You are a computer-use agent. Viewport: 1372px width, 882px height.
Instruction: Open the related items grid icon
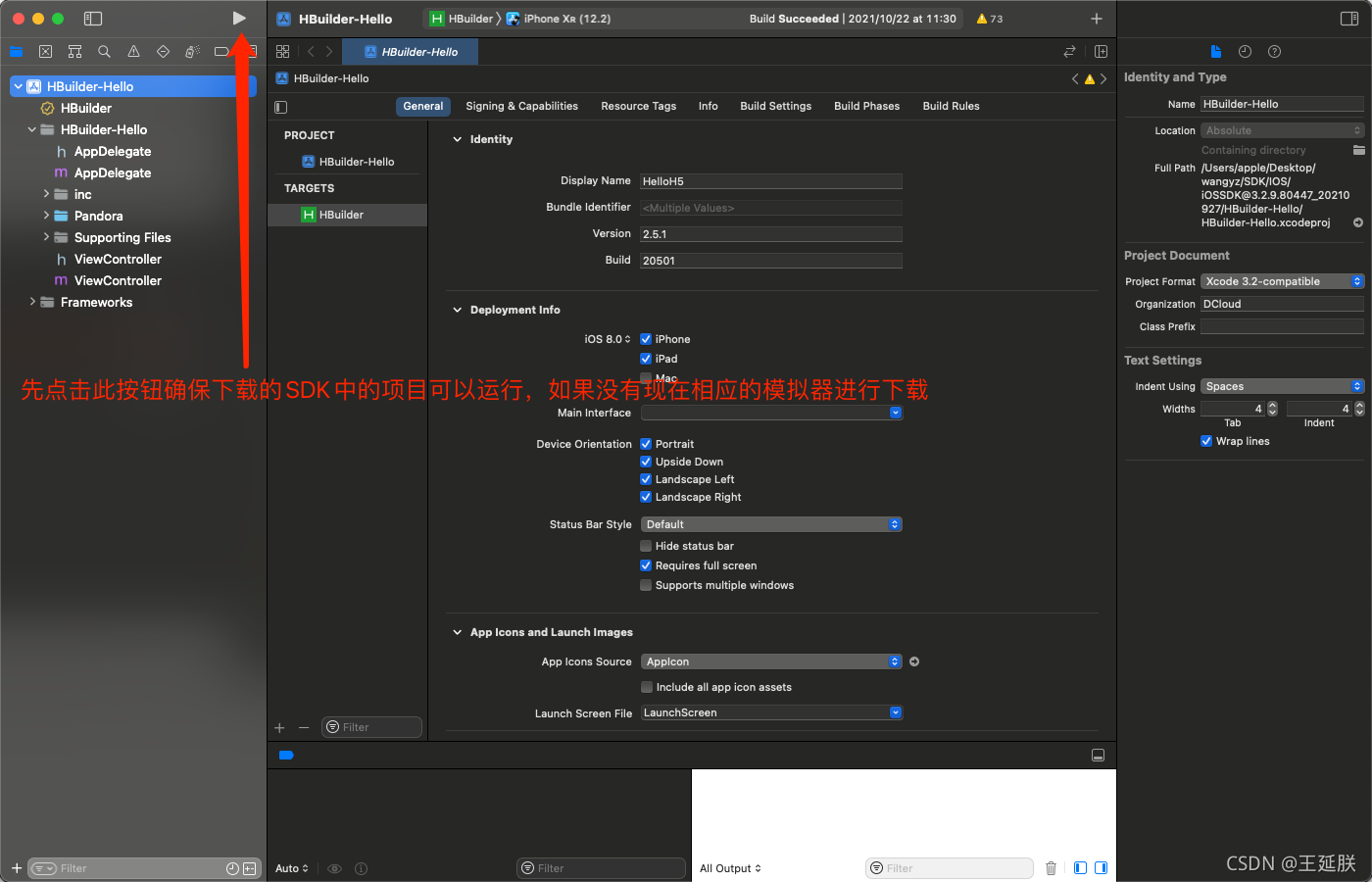click(283, 51)
